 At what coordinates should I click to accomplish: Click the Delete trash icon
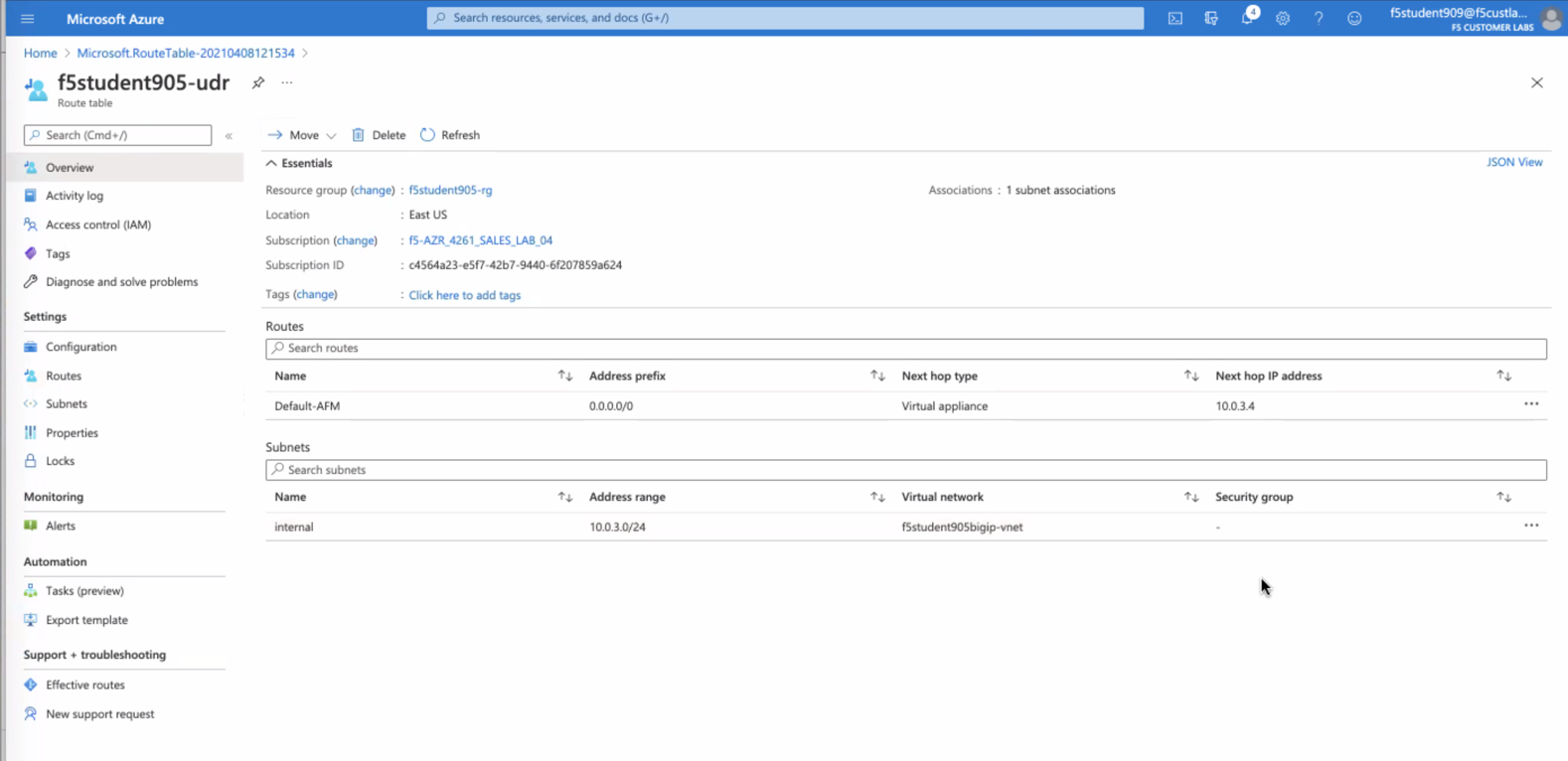[358, 135]
